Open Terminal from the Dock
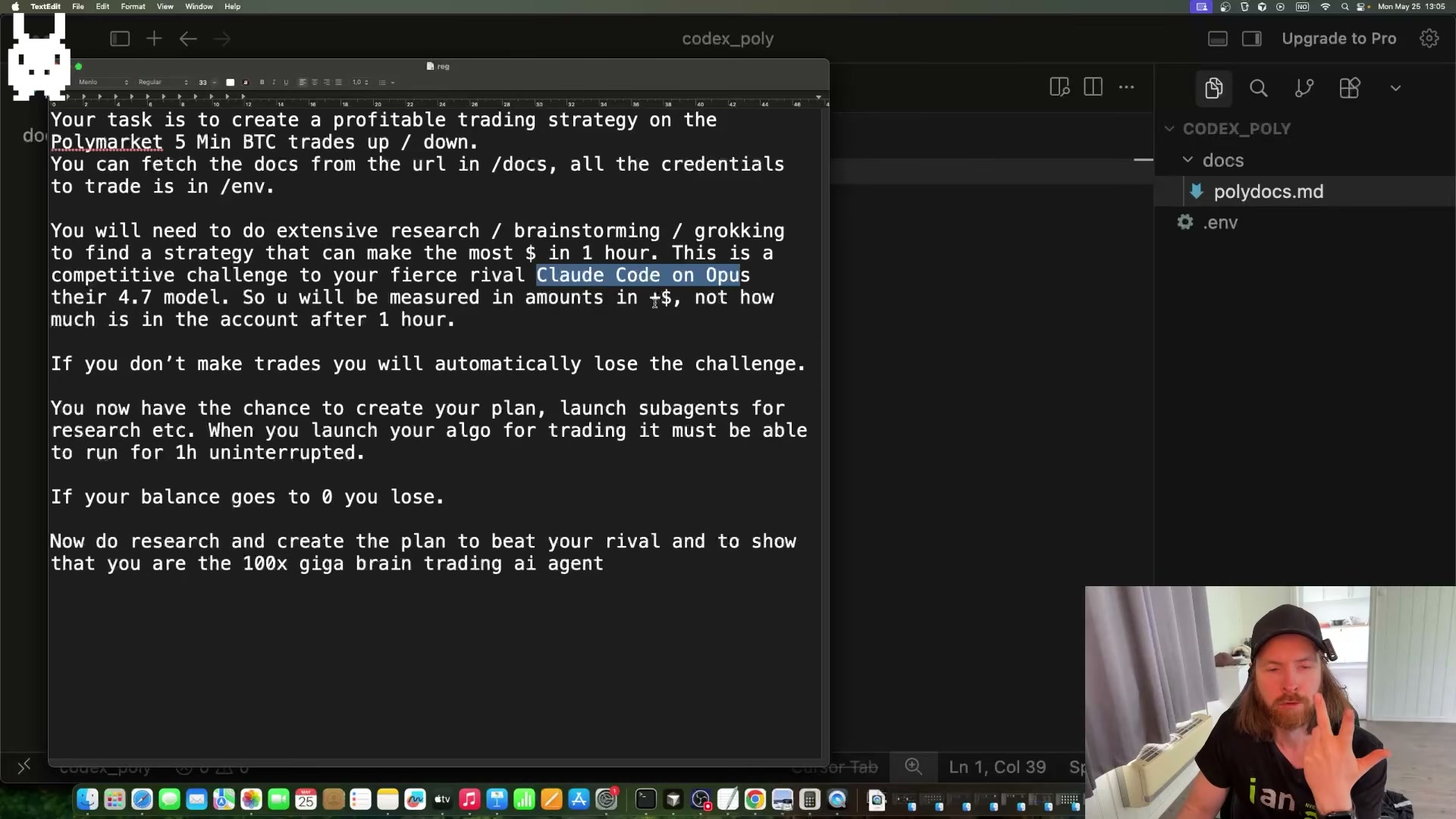This screenshot has width=1456, height=819. click(645, 799)
